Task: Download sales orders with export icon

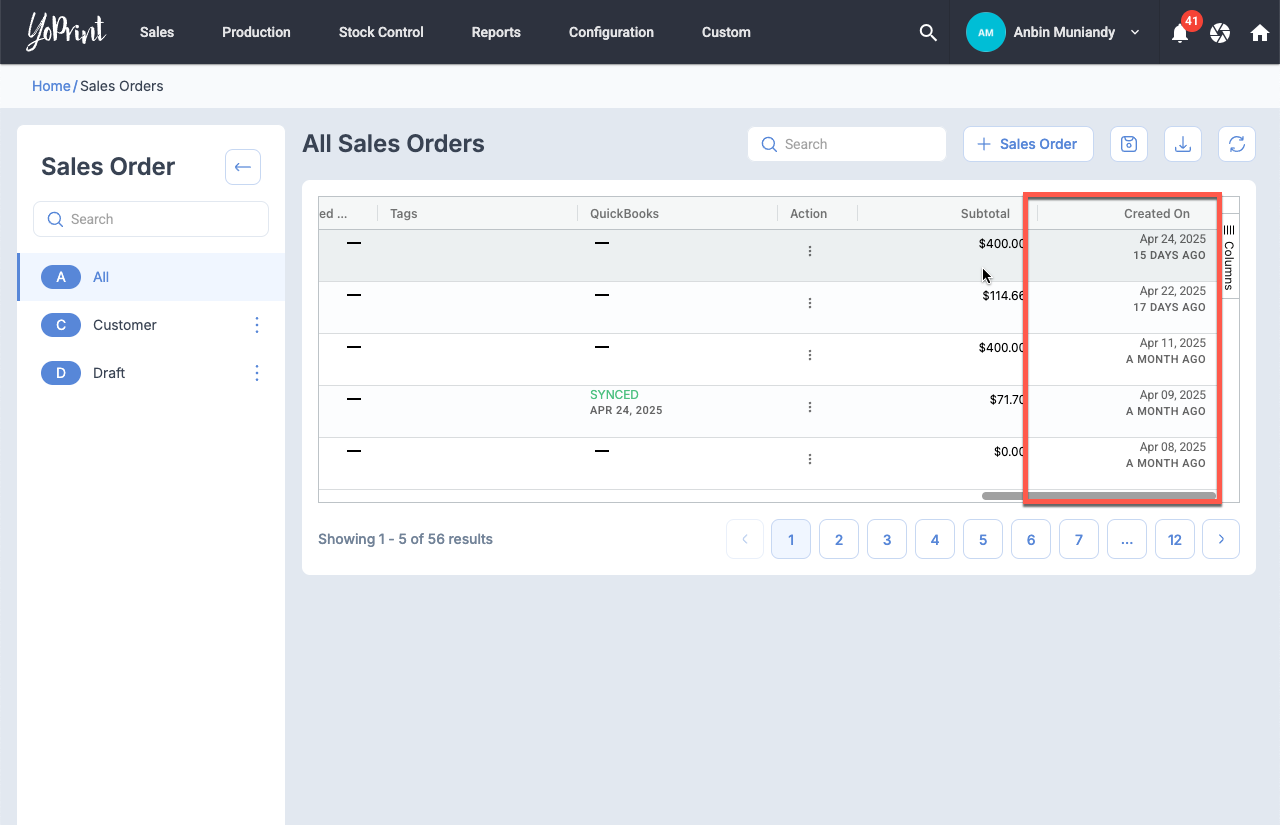Action: (1183, 144)
